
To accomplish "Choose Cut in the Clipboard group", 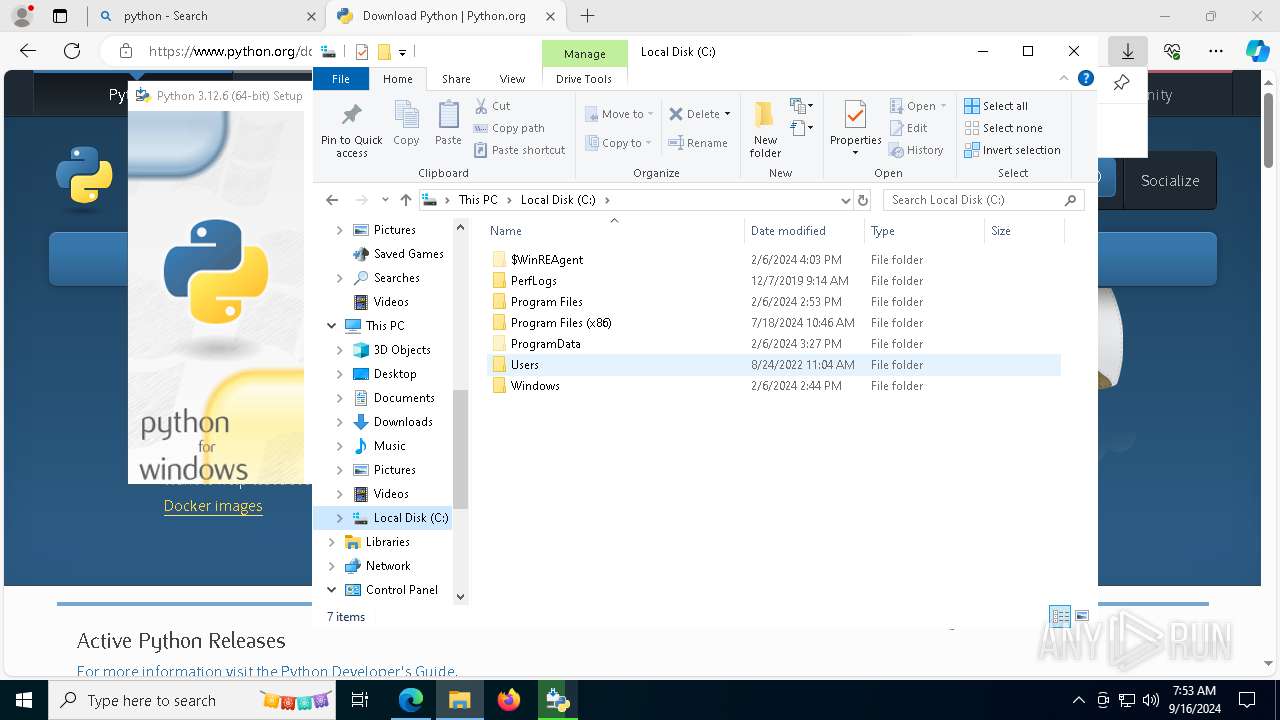I will click(493, 106).
